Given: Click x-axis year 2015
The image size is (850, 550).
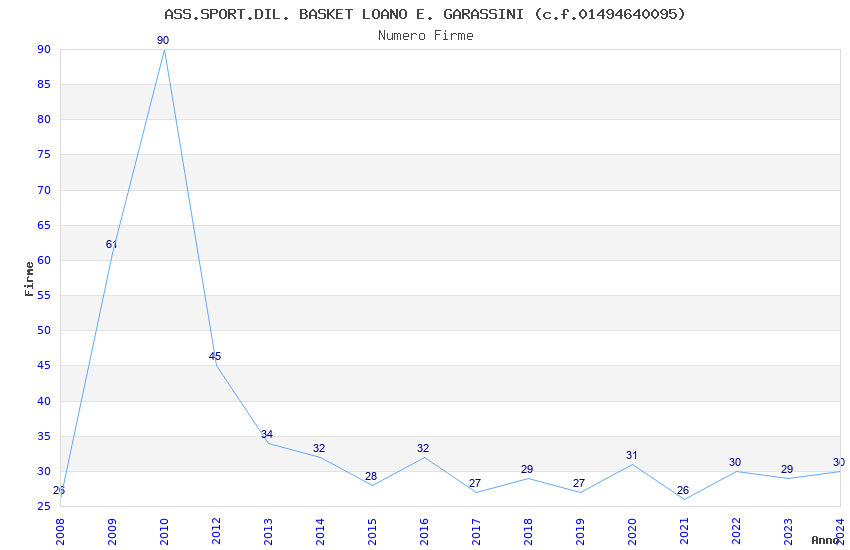Looking at the screenshot, I should coord(372,532).
